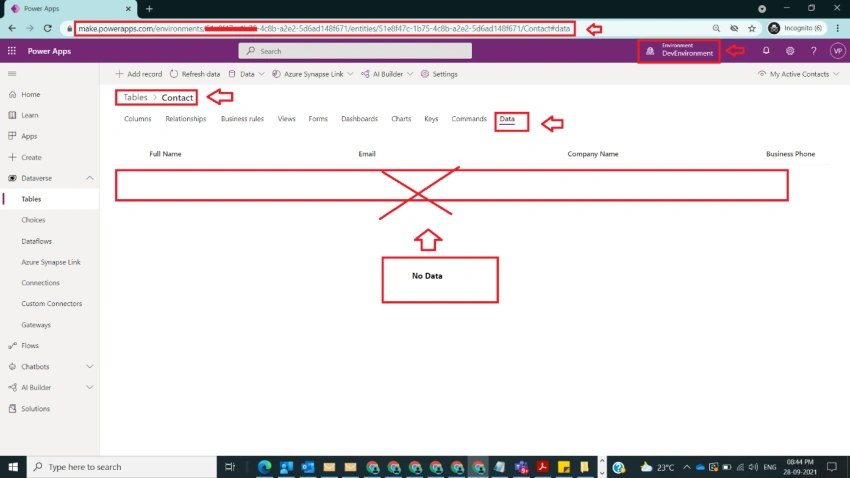This screenshot has height=478, width=850.
Task: Sort by the Full Name column header
Action: tap(165, 154)
